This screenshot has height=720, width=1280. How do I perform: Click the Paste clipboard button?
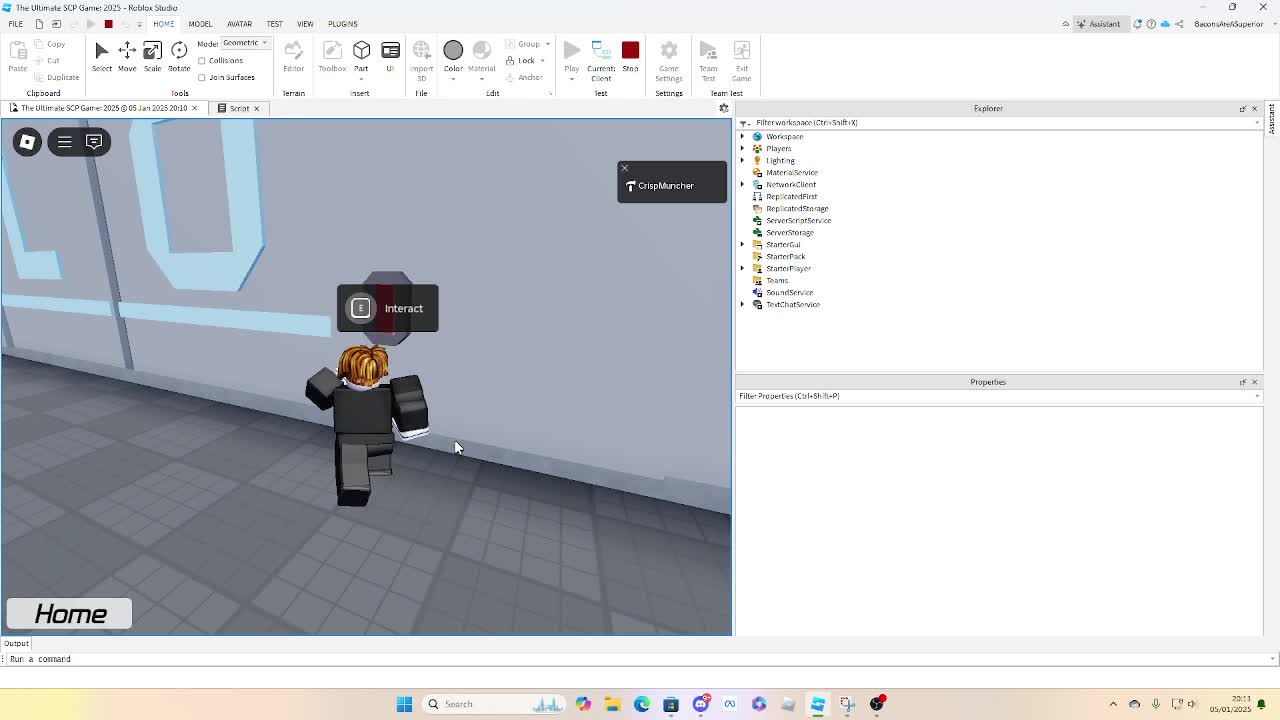pyautogui.click(x=18, y=57)
